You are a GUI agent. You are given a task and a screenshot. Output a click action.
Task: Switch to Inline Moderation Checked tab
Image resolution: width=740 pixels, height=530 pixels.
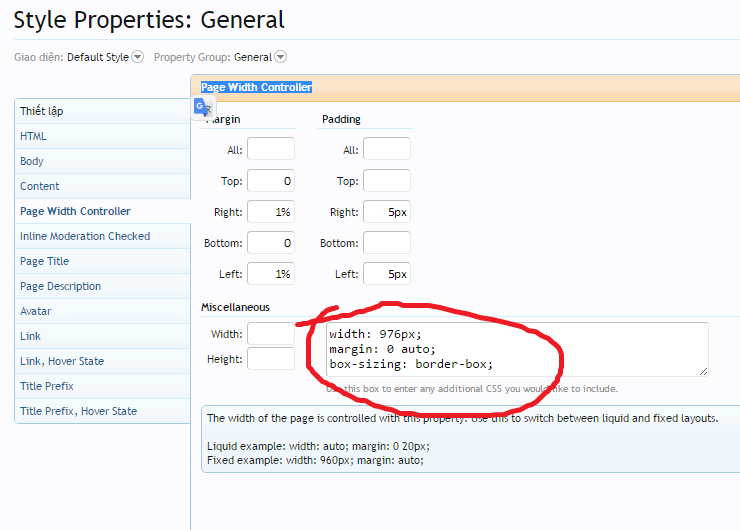click(x=85, y=236)
